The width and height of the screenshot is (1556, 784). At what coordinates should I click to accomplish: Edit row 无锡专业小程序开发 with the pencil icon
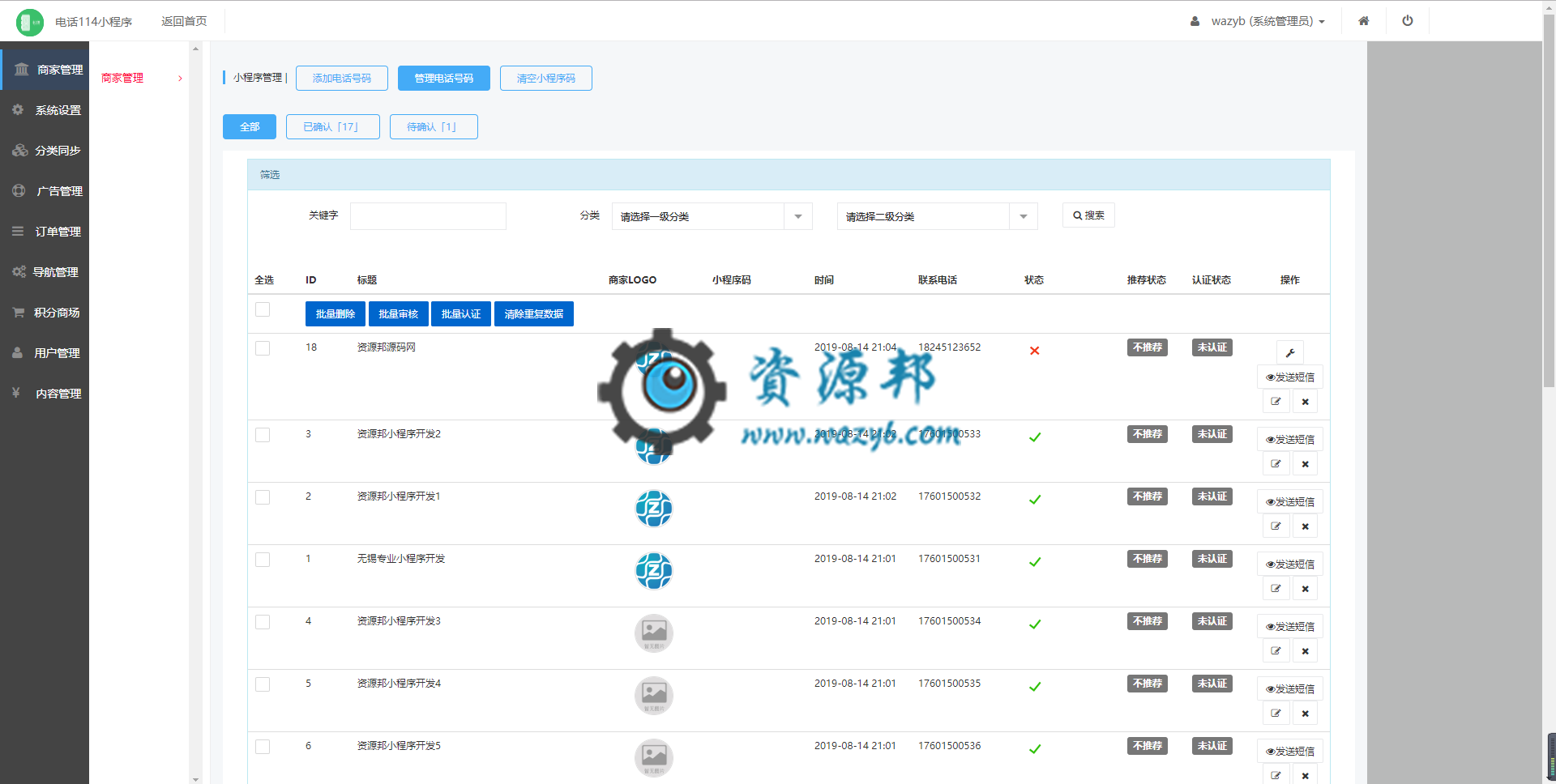click(x=1276, y=589)
